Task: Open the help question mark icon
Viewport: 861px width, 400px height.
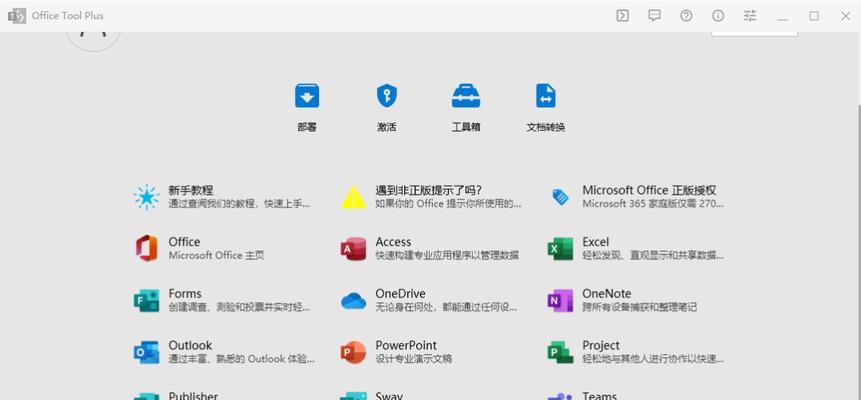Action: coord(686,16)
